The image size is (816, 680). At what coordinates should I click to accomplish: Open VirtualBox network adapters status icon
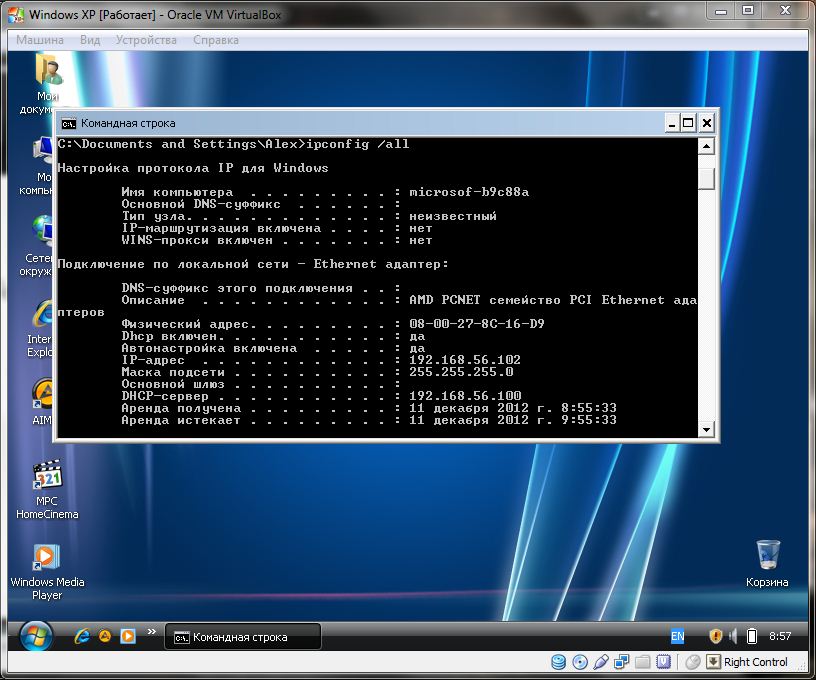pos(621,662)
